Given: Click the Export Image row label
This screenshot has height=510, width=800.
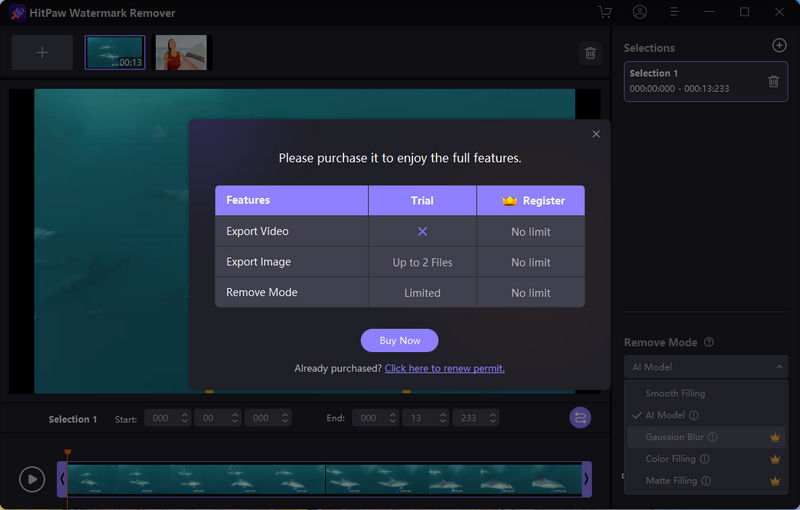Looking at the screenshot, I should [259, 262].
